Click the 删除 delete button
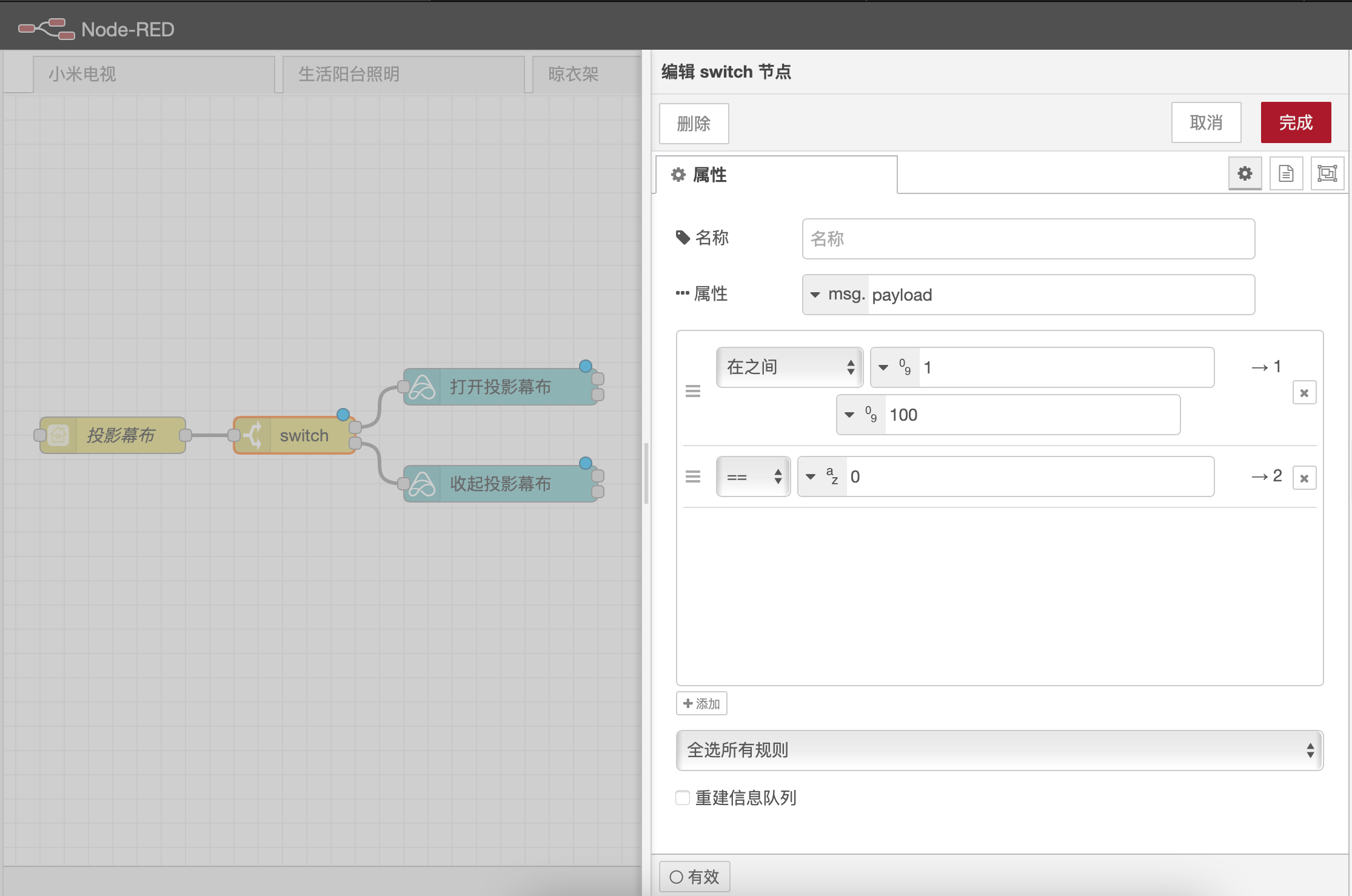 694,124
